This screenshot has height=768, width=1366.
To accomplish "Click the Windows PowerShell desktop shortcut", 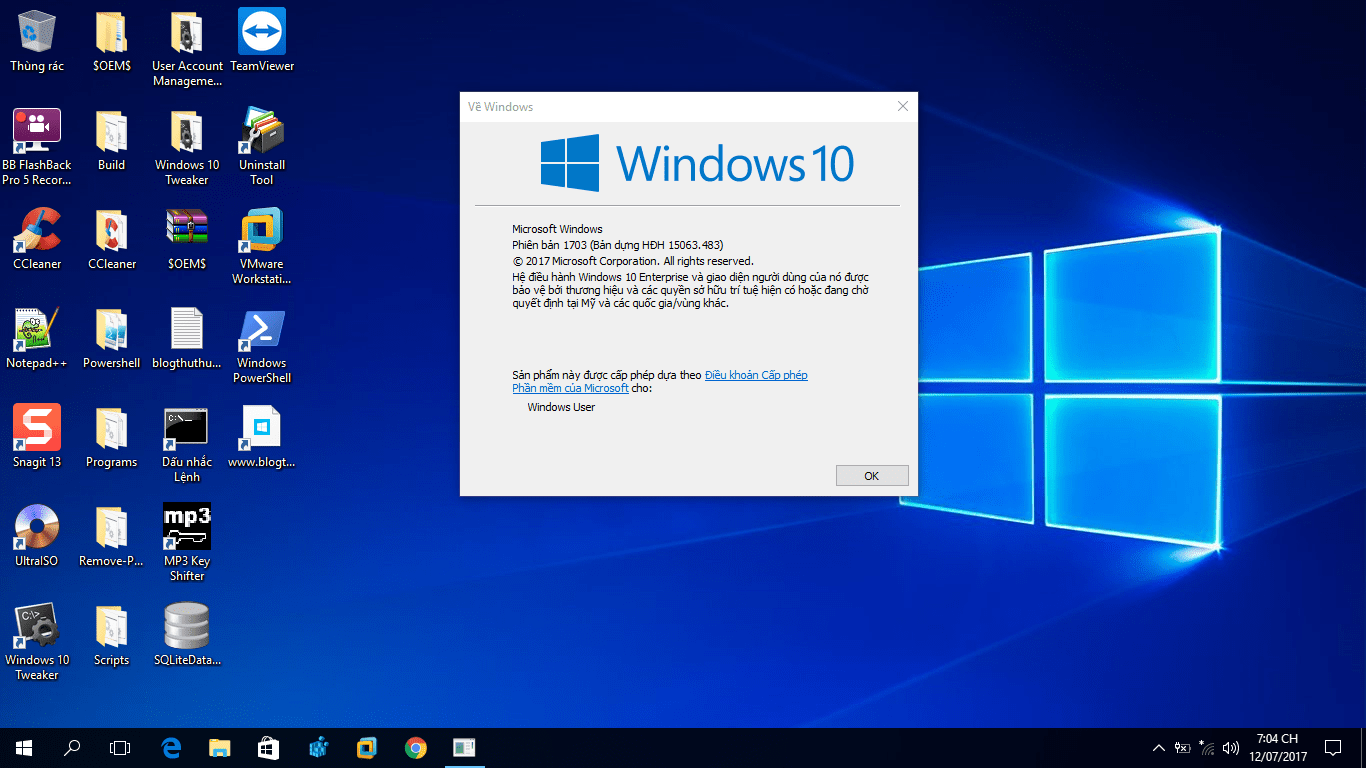I will (262, 330).
